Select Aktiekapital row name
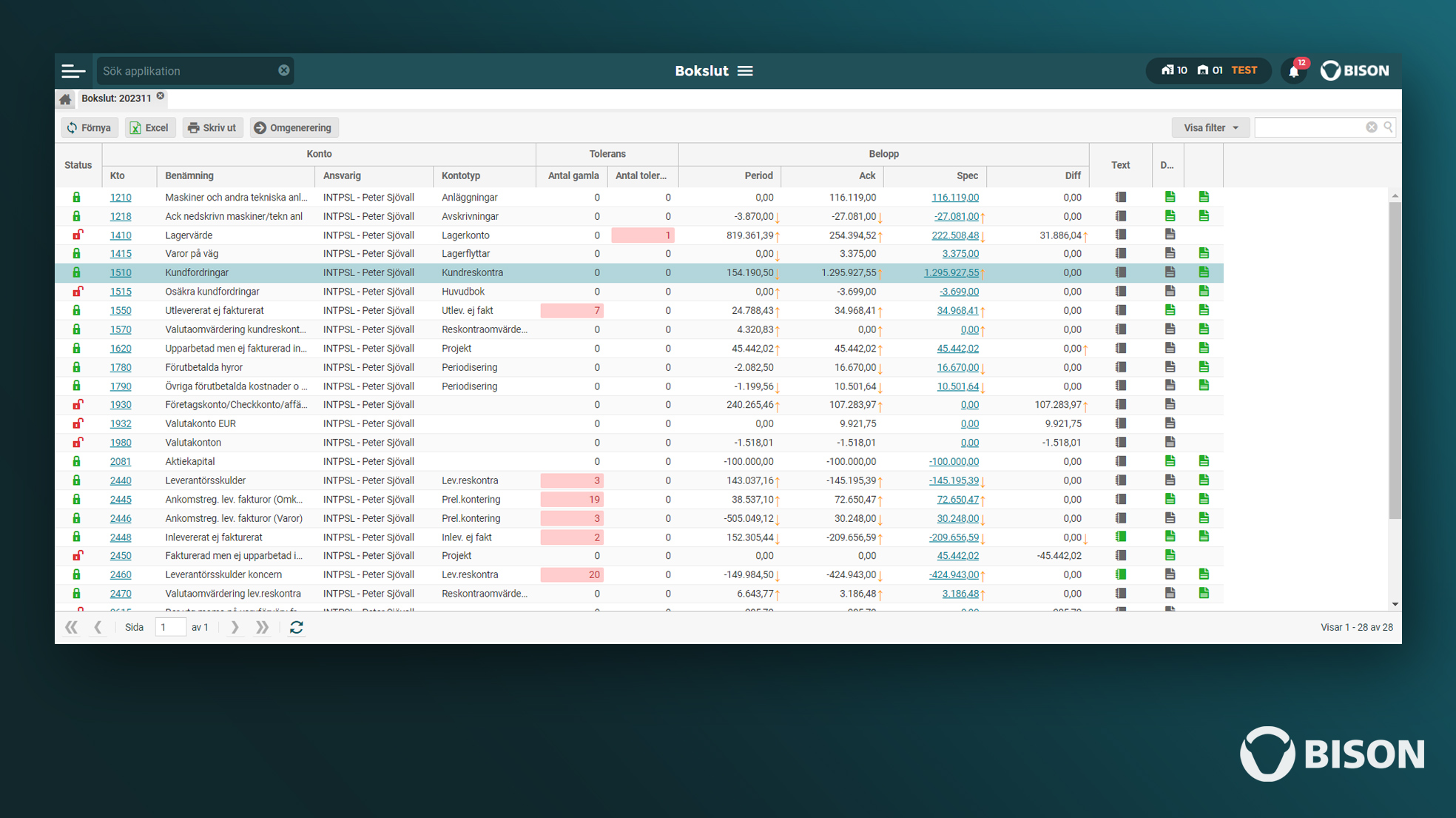This screenshot has height=818, width=1456. coord(190,461)
